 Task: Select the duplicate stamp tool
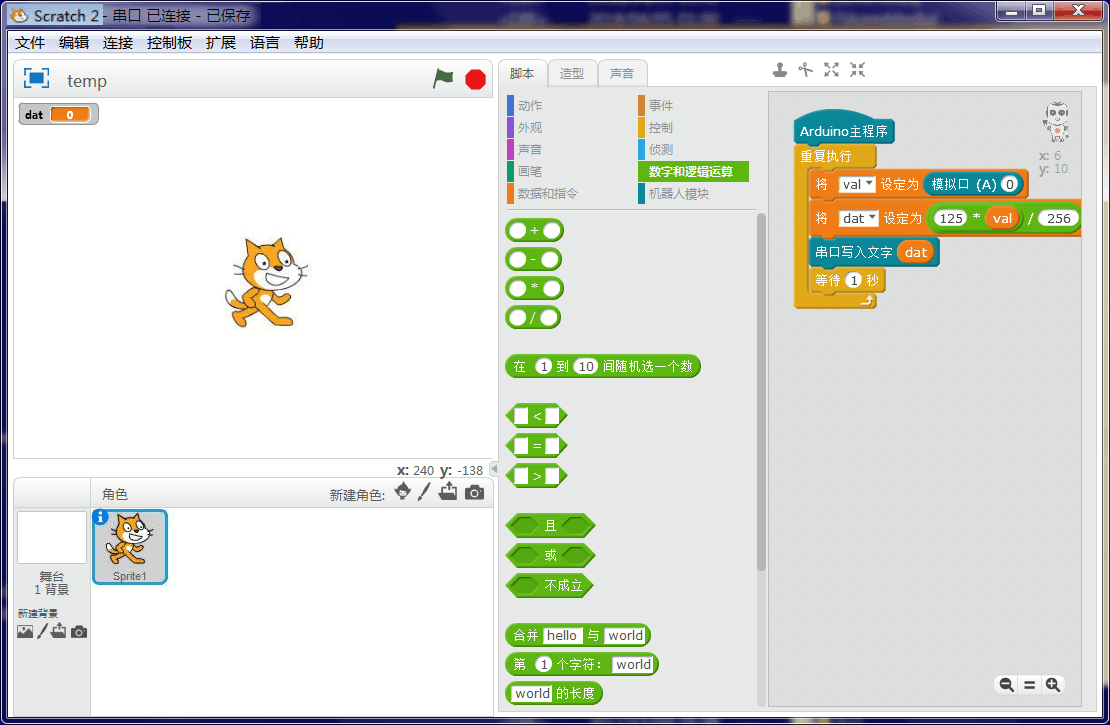click(x=779, y=69)
